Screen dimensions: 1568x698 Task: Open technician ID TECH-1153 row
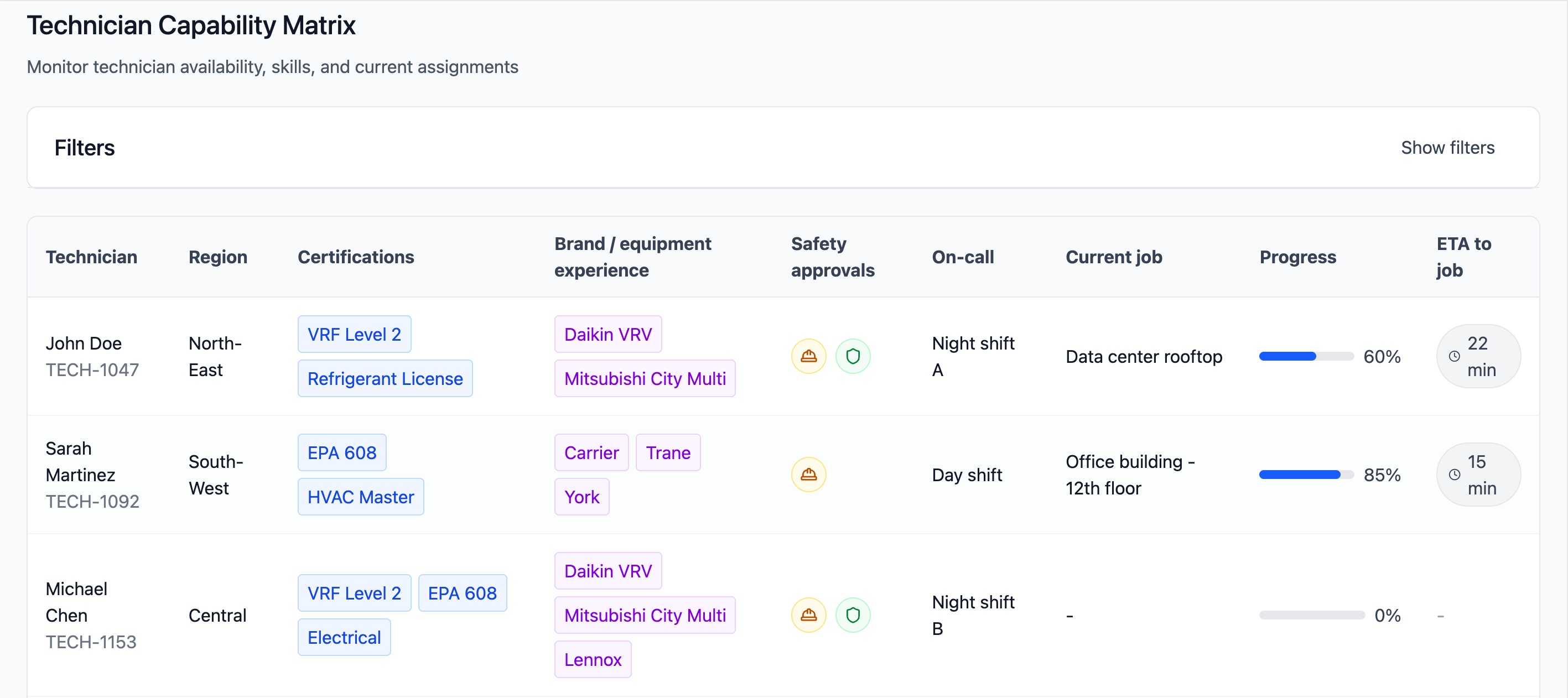(x=91, y=642)
